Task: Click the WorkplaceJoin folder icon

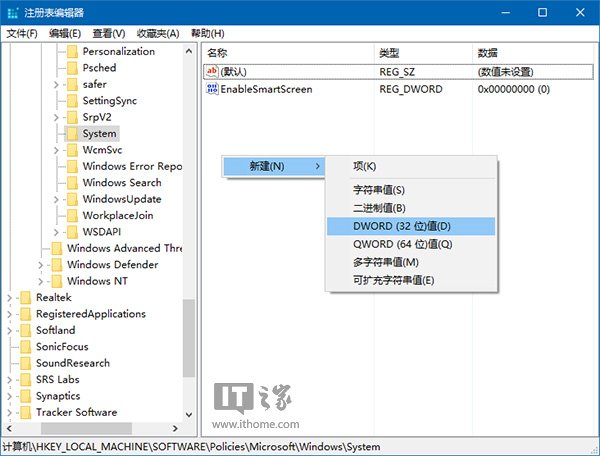Action: 72,216
